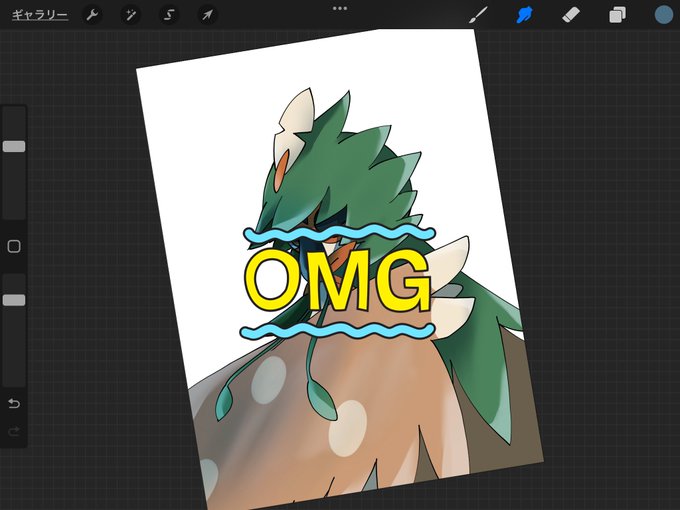Click the brush size slider handle

click(14, 146)
